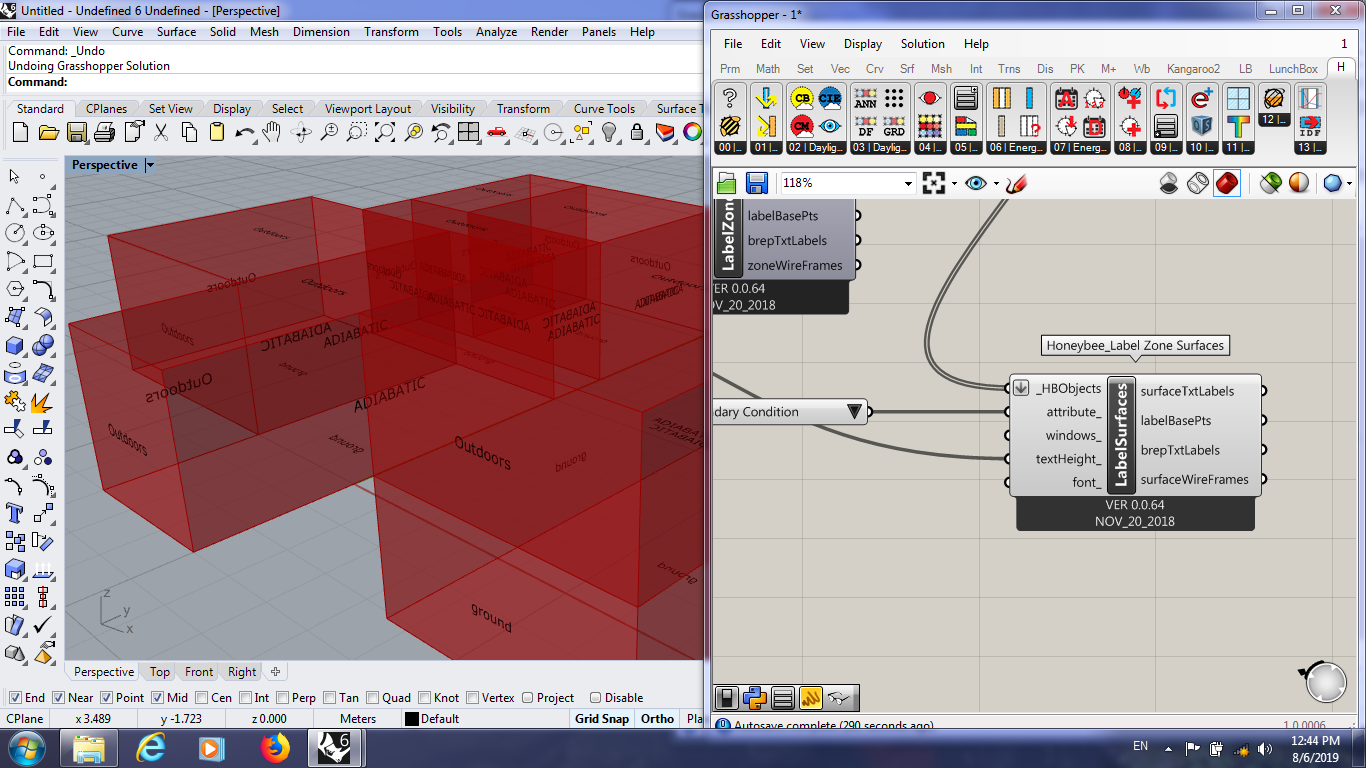The image size is (1366, 768).
Task: Open the Analyze menu in Rhino
Action: click(x=496, y=32)
